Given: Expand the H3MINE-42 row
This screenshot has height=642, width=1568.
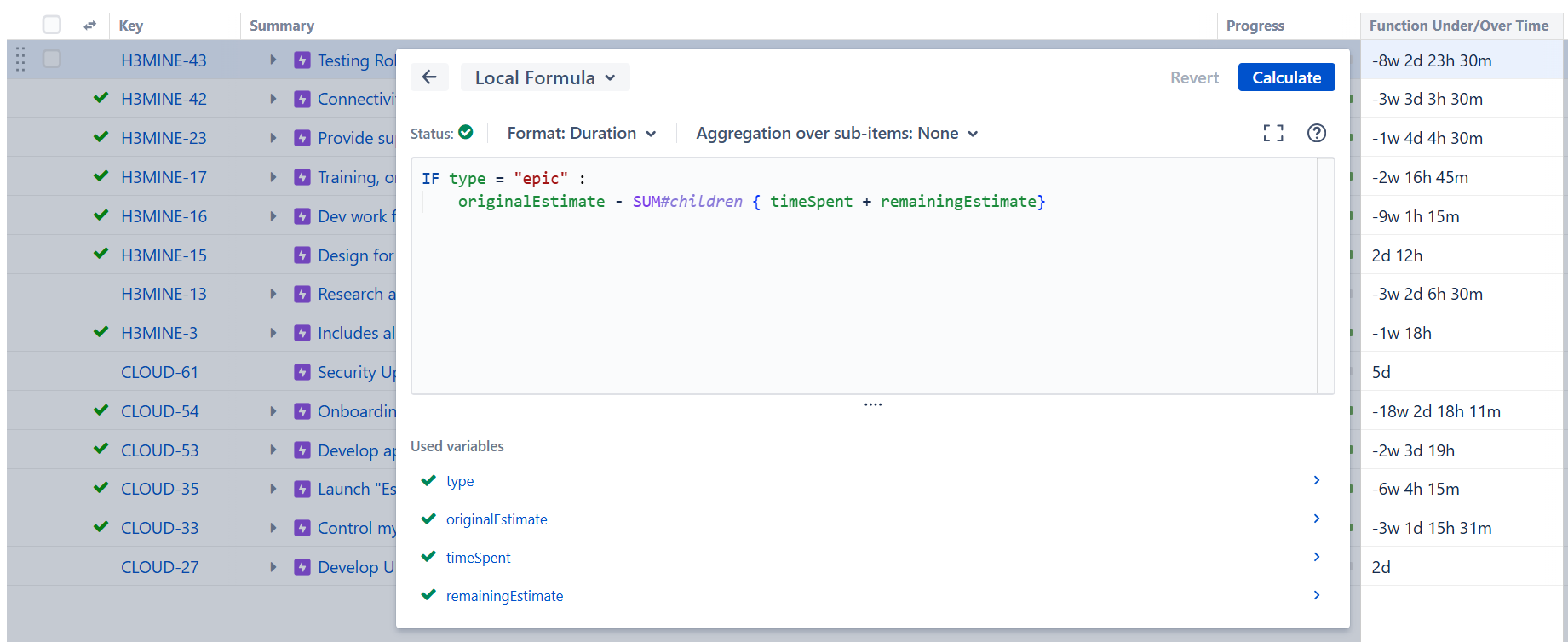Looking at the screenshot, I should pos(273,99).
